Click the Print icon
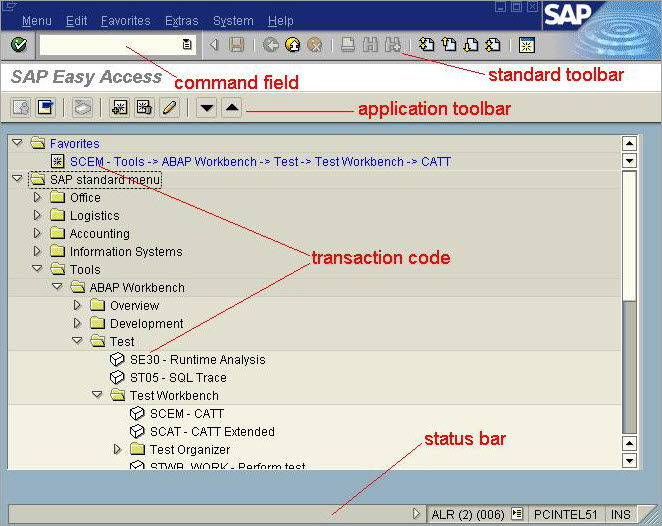 click(x=348, y=44)
